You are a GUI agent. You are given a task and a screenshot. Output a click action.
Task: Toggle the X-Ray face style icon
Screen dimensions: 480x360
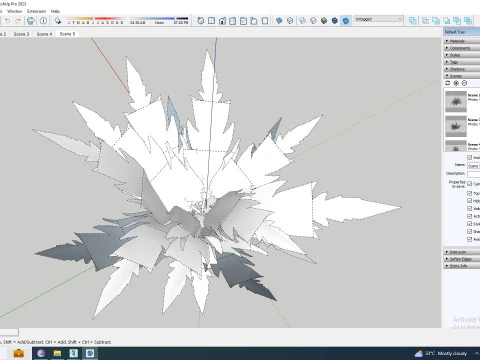pos(279,21)
